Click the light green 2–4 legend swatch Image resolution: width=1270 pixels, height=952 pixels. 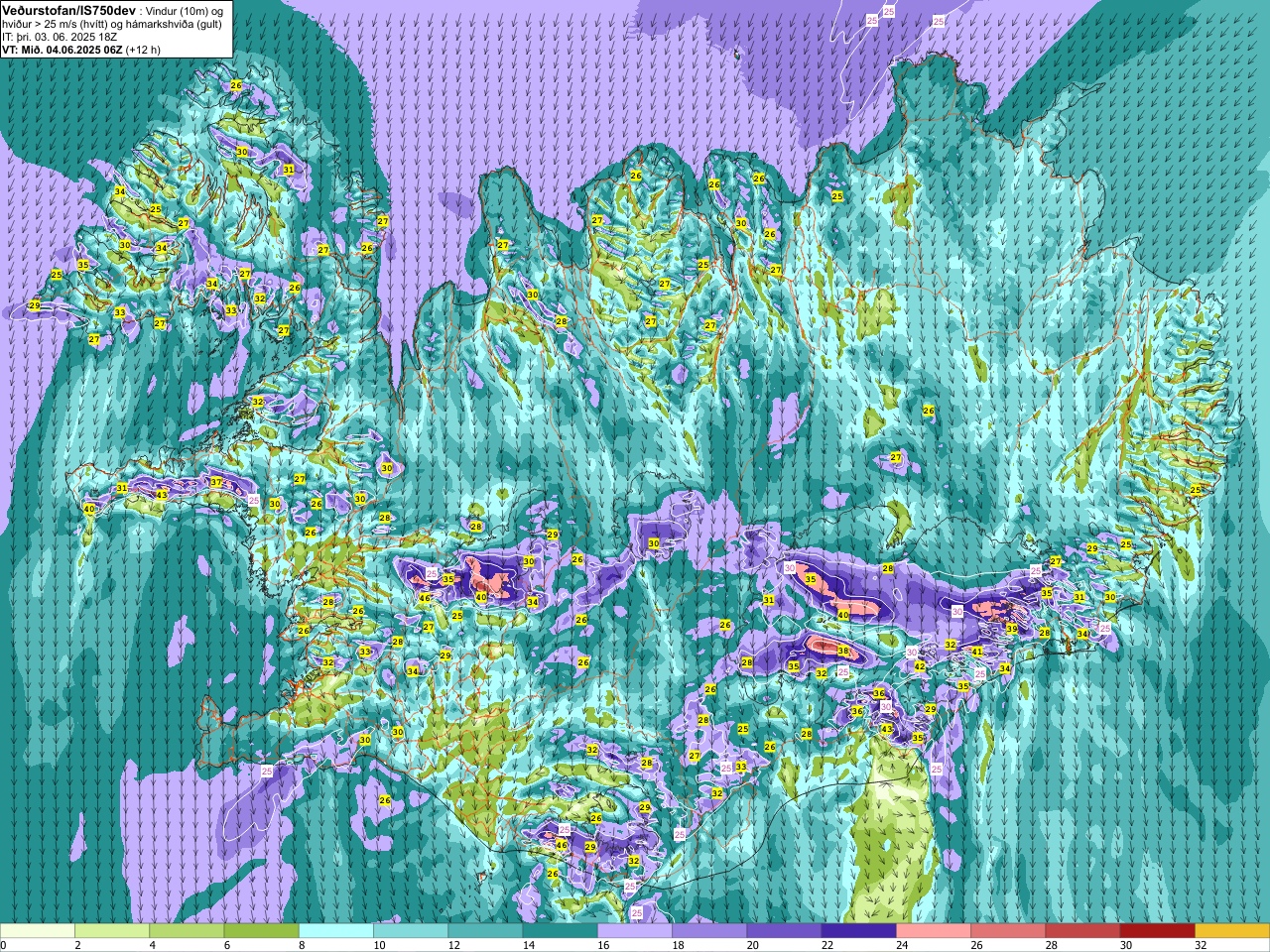point(112,931)
